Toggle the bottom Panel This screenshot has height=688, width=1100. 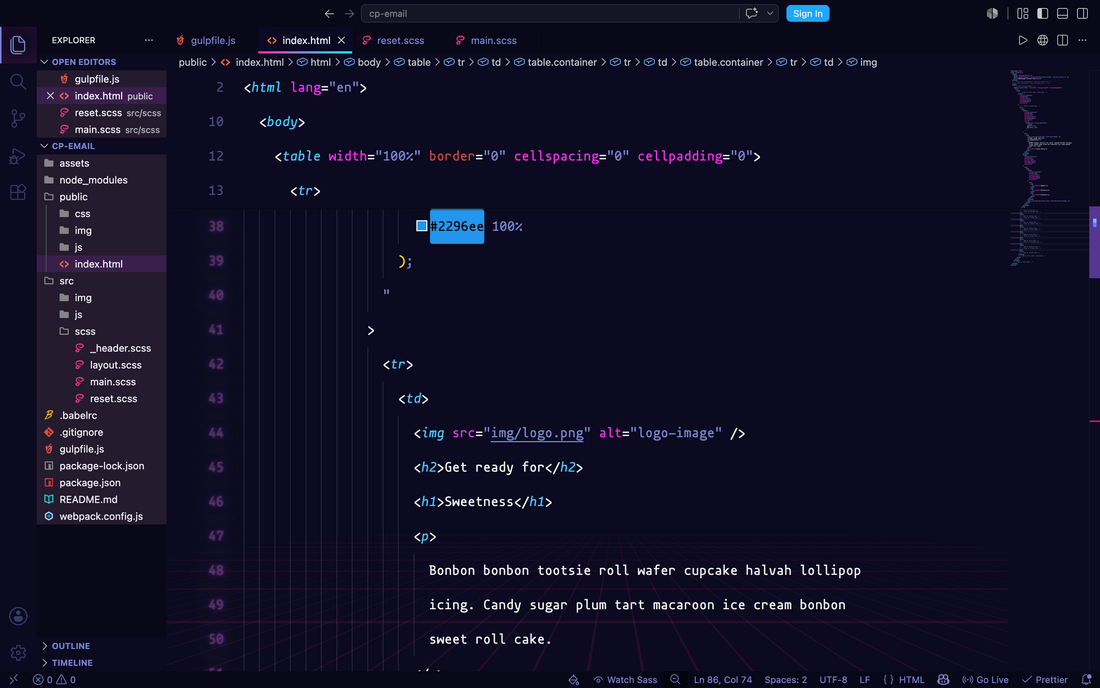point(1062,13)
